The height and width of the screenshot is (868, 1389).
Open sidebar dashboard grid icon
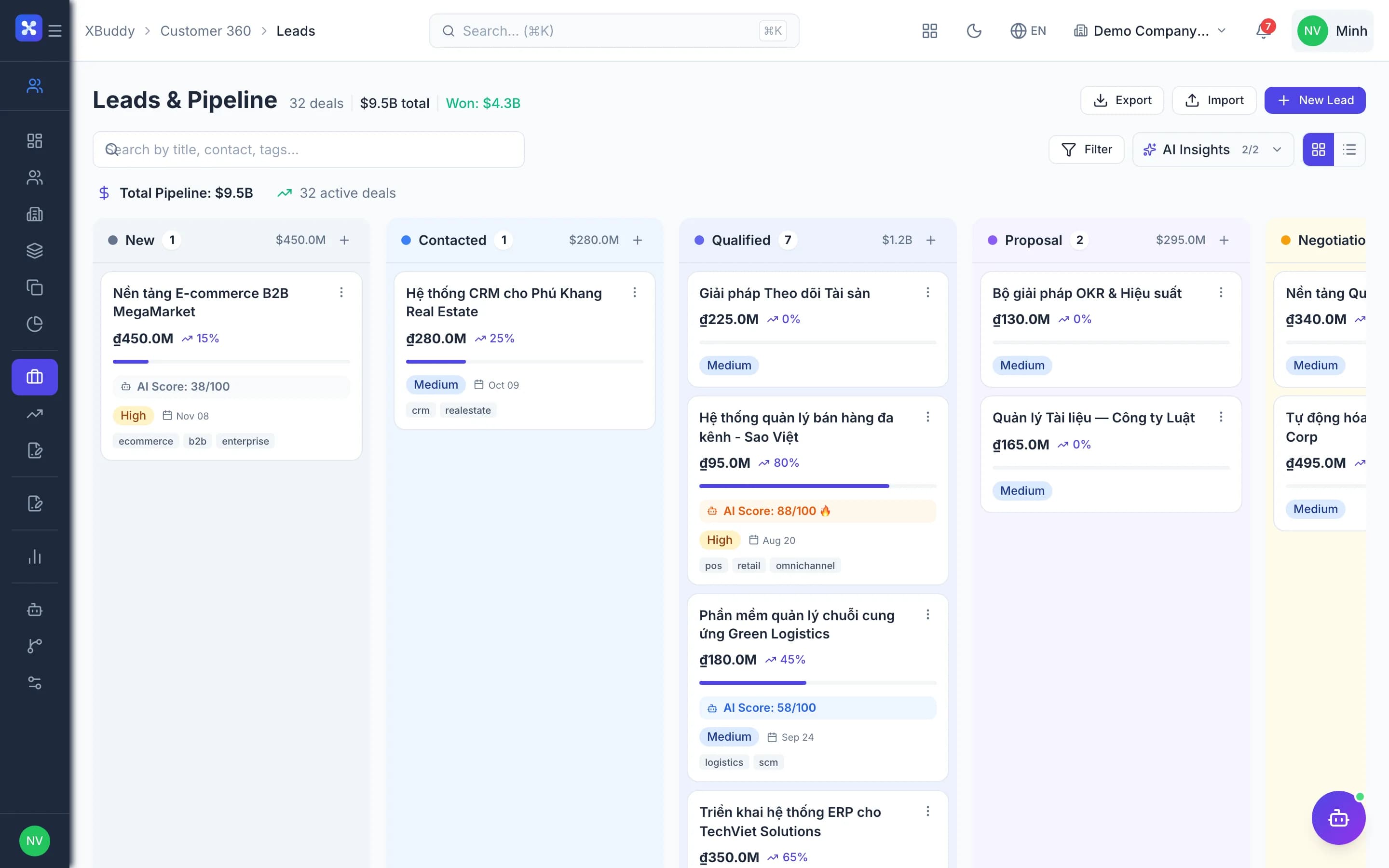tap(34, 141)
